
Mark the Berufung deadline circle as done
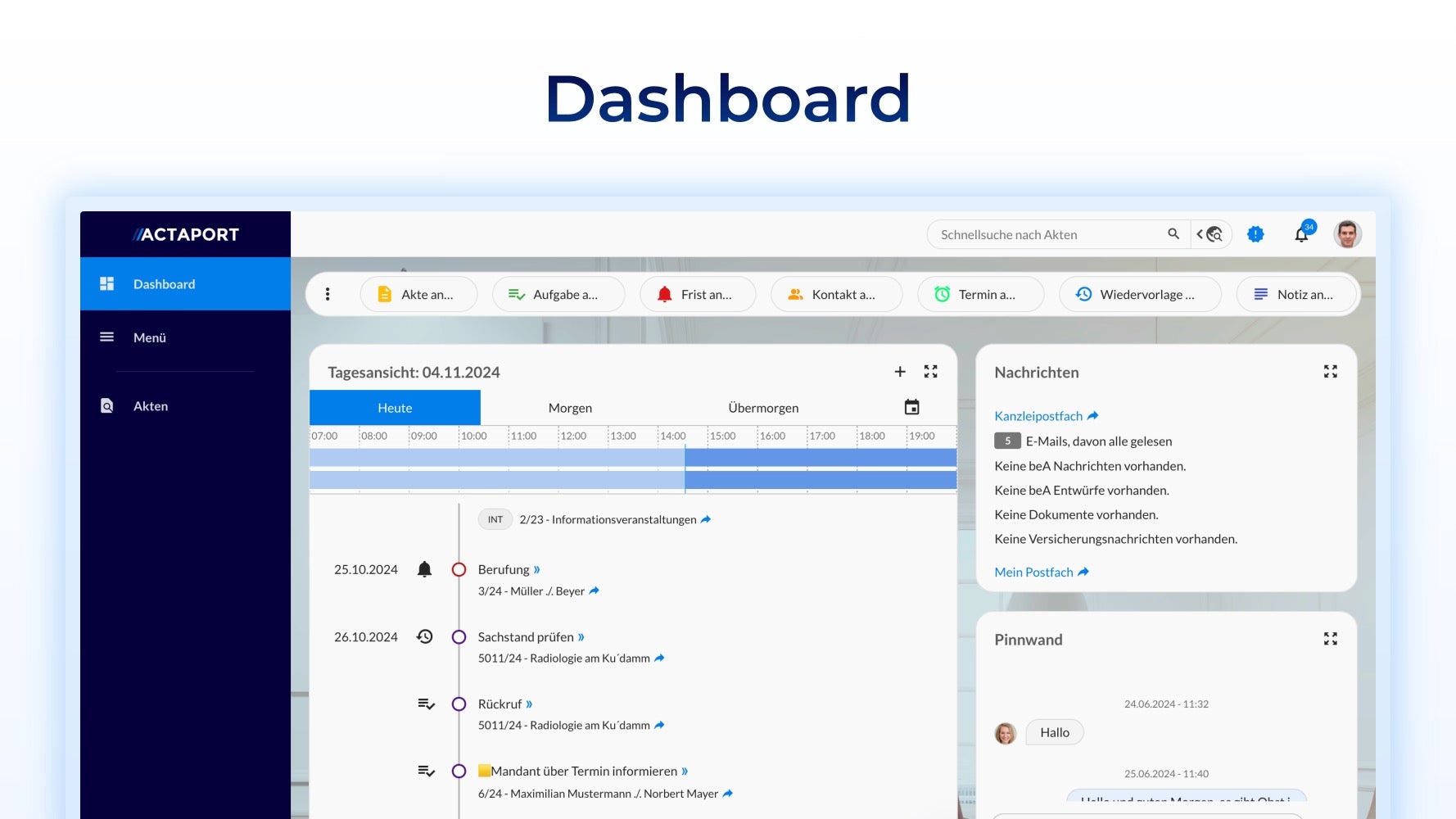(x=459, y=569)
